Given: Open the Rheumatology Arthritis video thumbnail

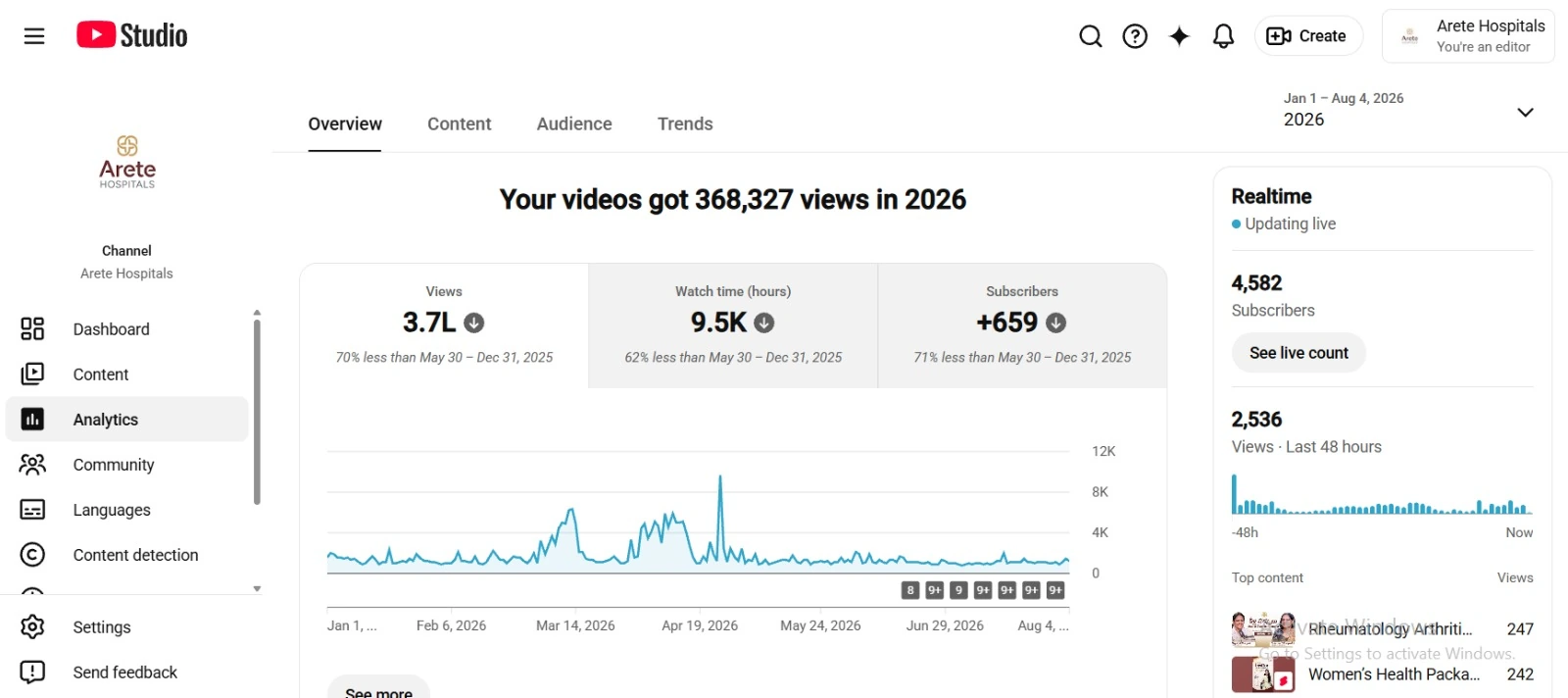Looking at the screenshot, I should pyautogui.click(x=1263, y=629).
